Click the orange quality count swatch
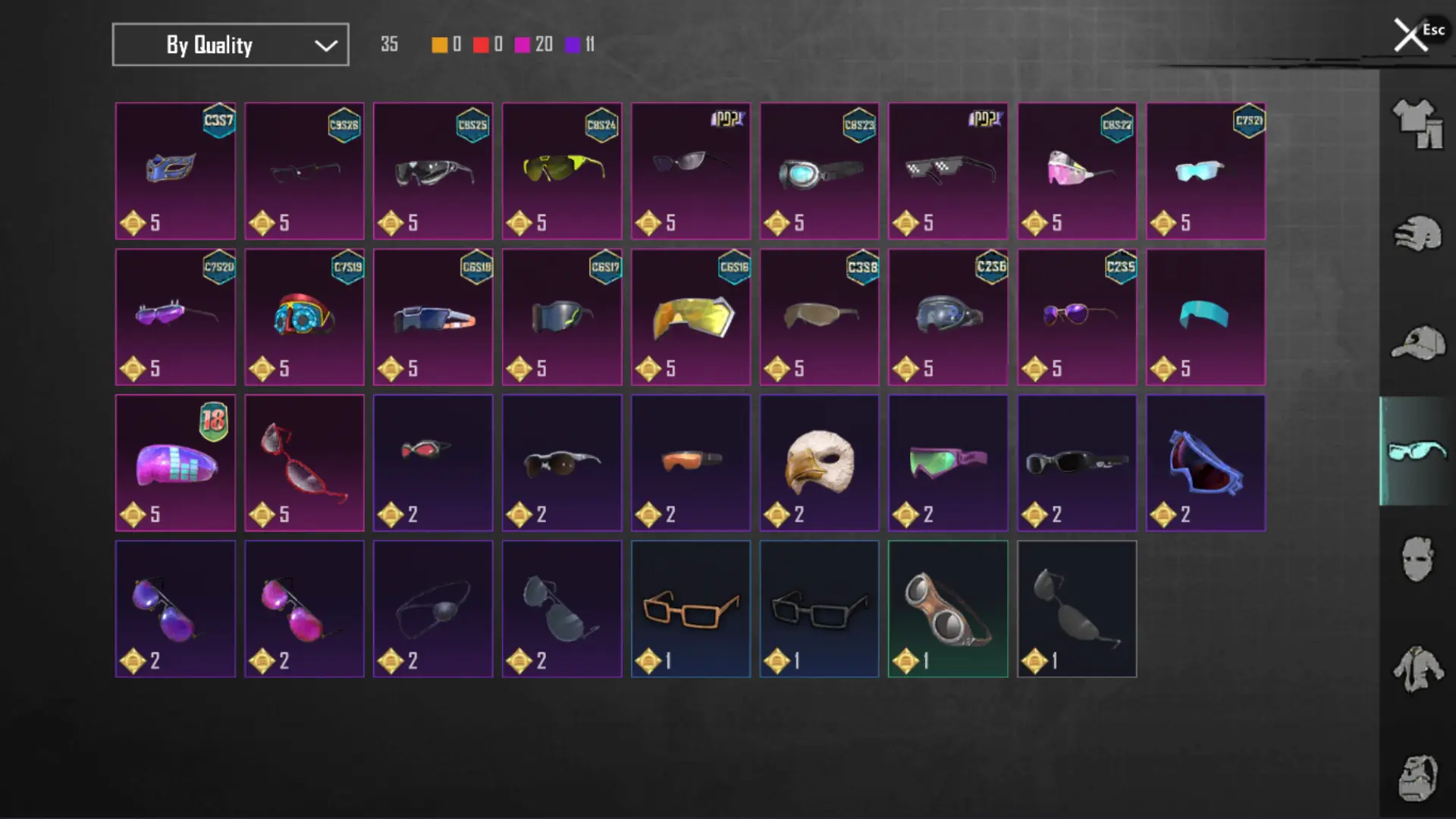The image size is (1456, 819). 439,45
